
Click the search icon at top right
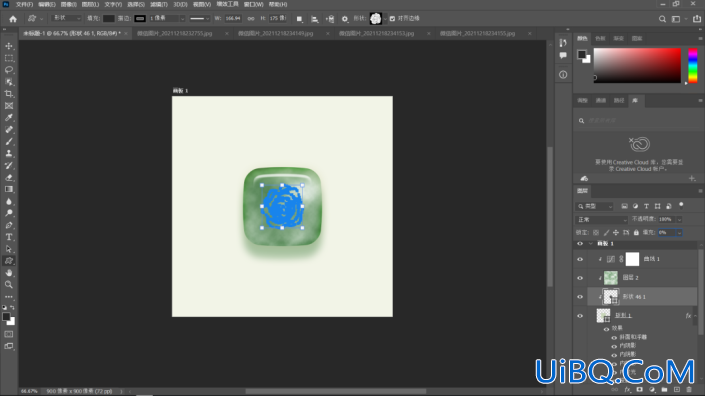pyautogui.click(x=662, y=19)
